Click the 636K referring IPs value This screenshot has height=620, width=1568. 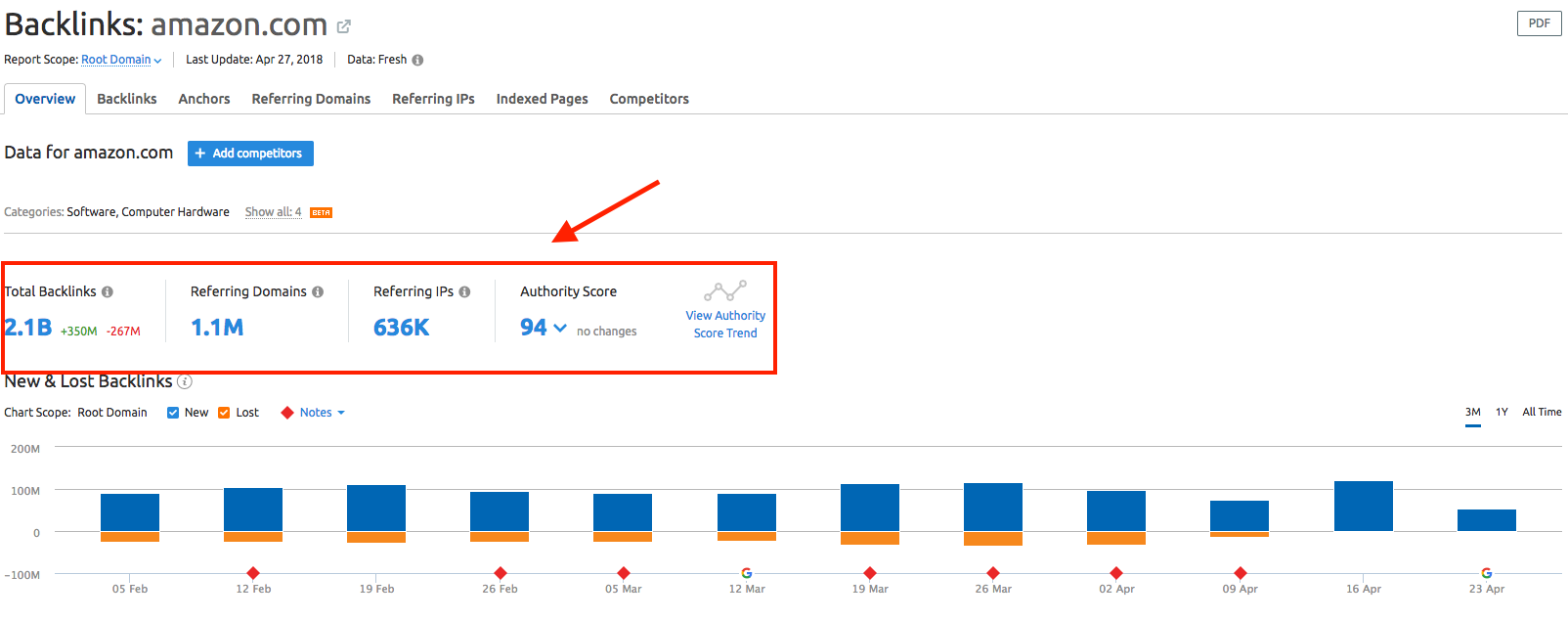[402, 328]
